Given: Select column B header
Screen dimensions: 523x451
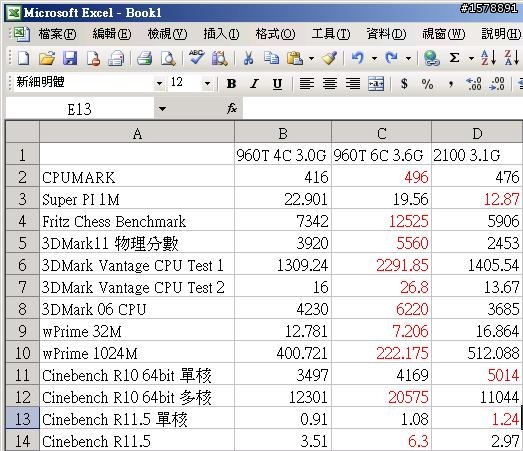Looking at the screenshot, I should 283,133.
